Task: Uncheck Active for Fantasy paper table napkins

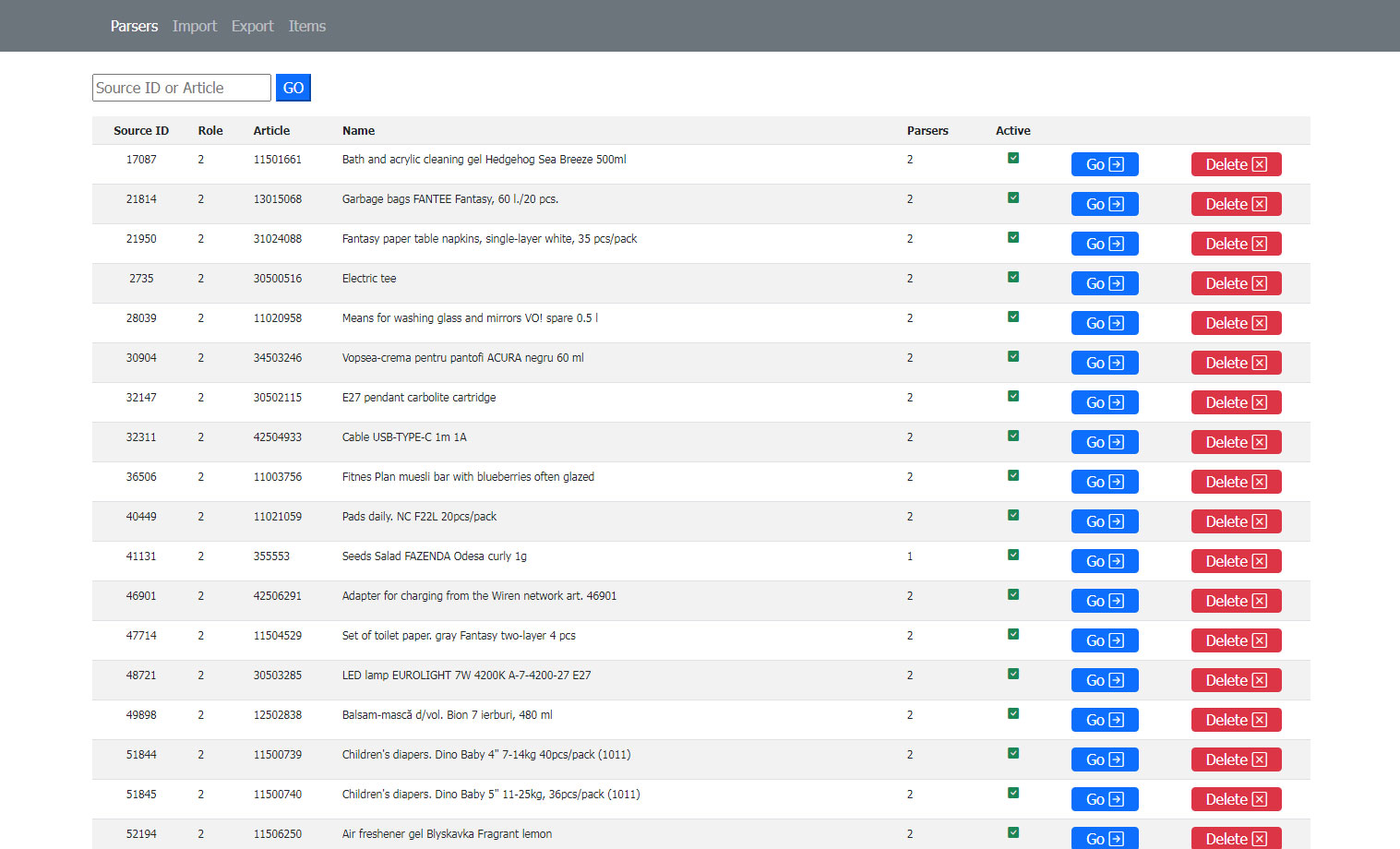Action: click(x=1013, y=237)
